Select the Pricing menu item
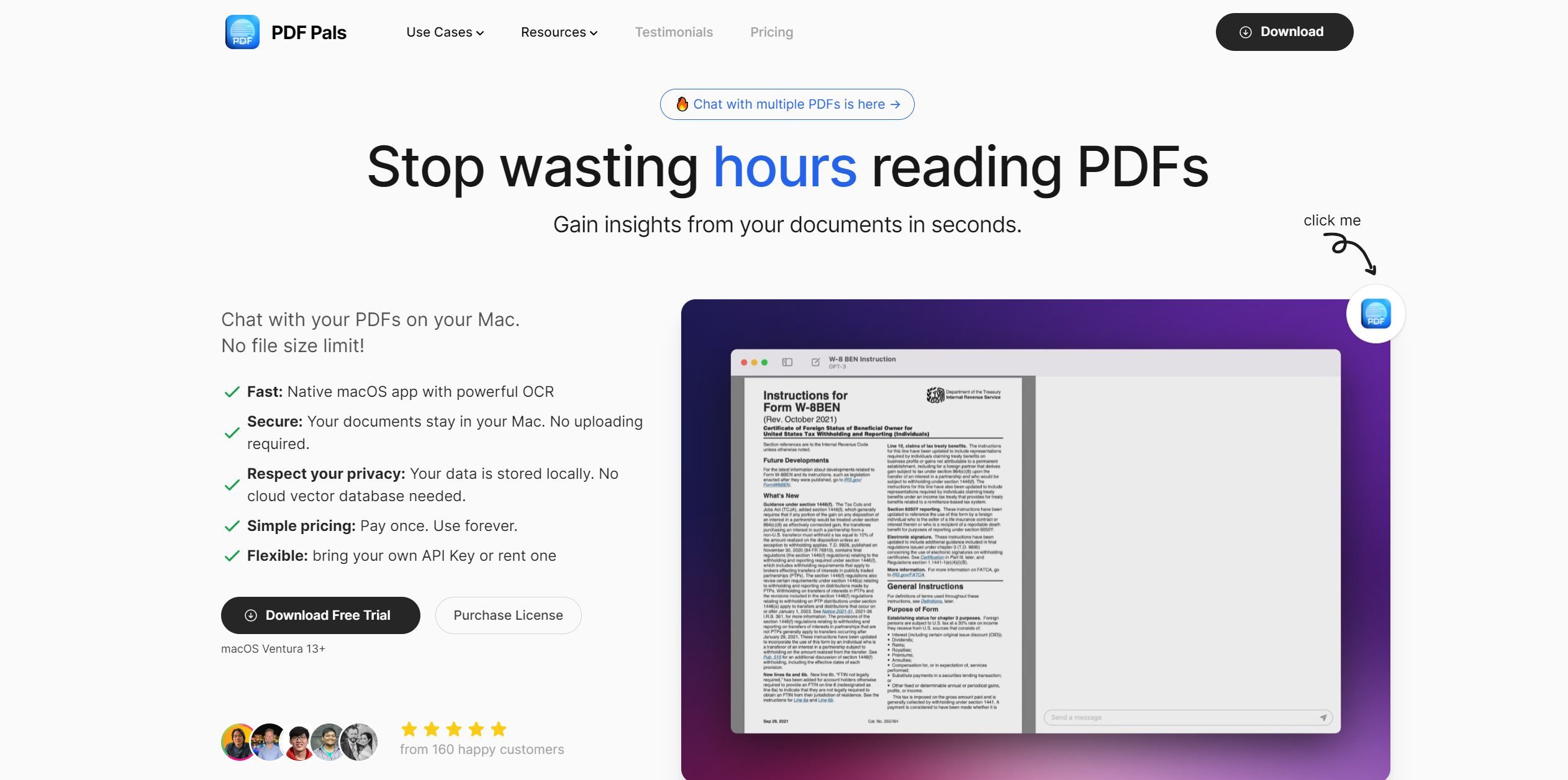This screenshot has height=780, width=1568. click(772, 32)
